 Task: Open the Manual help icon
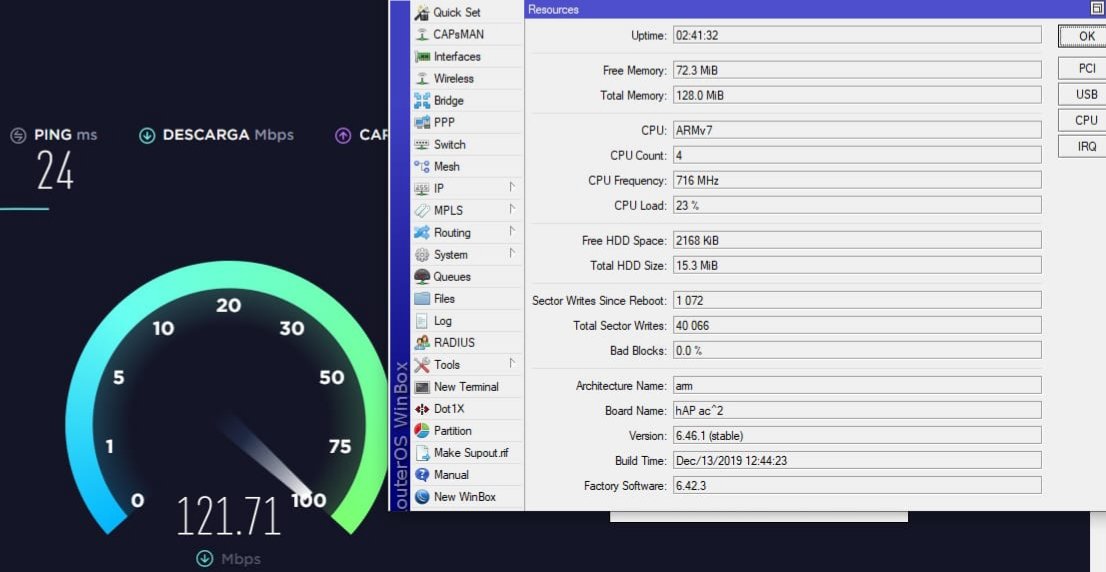click(x=422, y=475)
